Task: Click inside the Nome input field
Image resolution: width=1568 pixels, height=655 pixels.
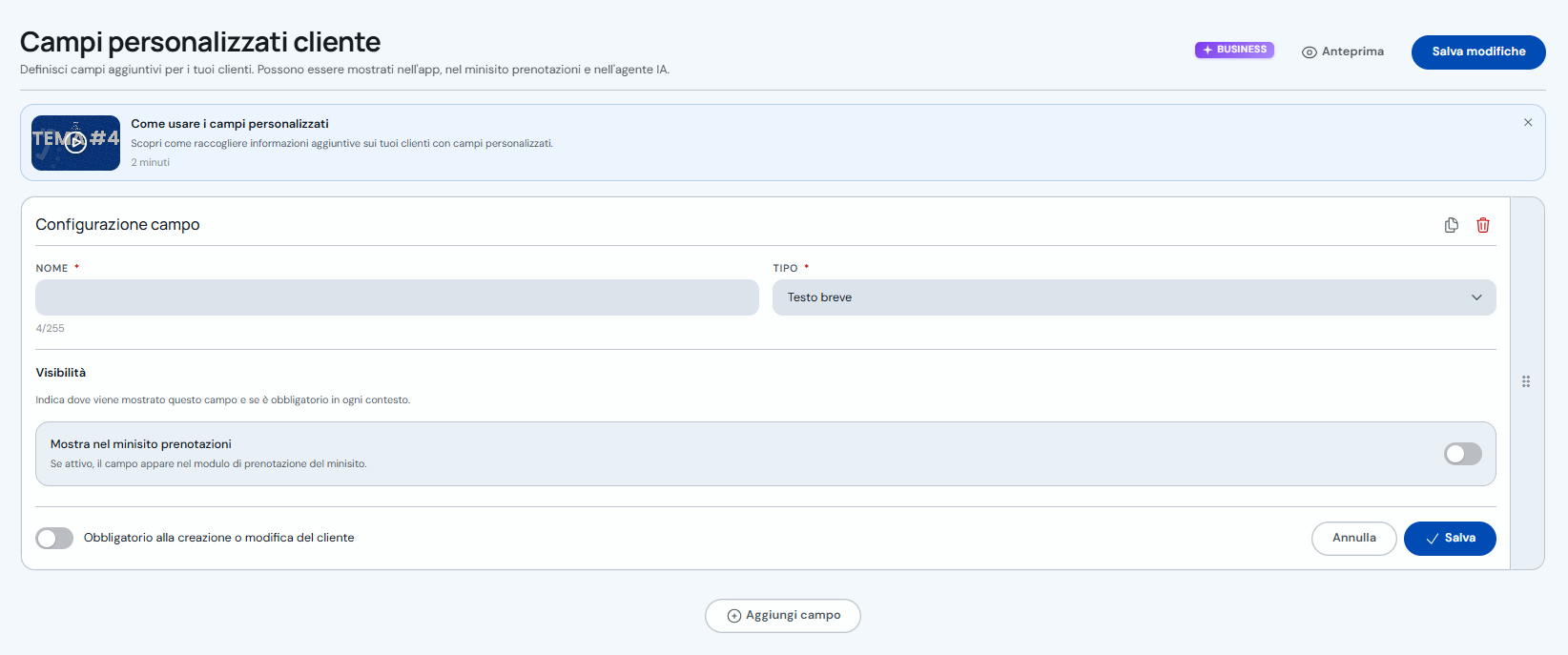Action: pyautogui.click(x=397, y=297)
